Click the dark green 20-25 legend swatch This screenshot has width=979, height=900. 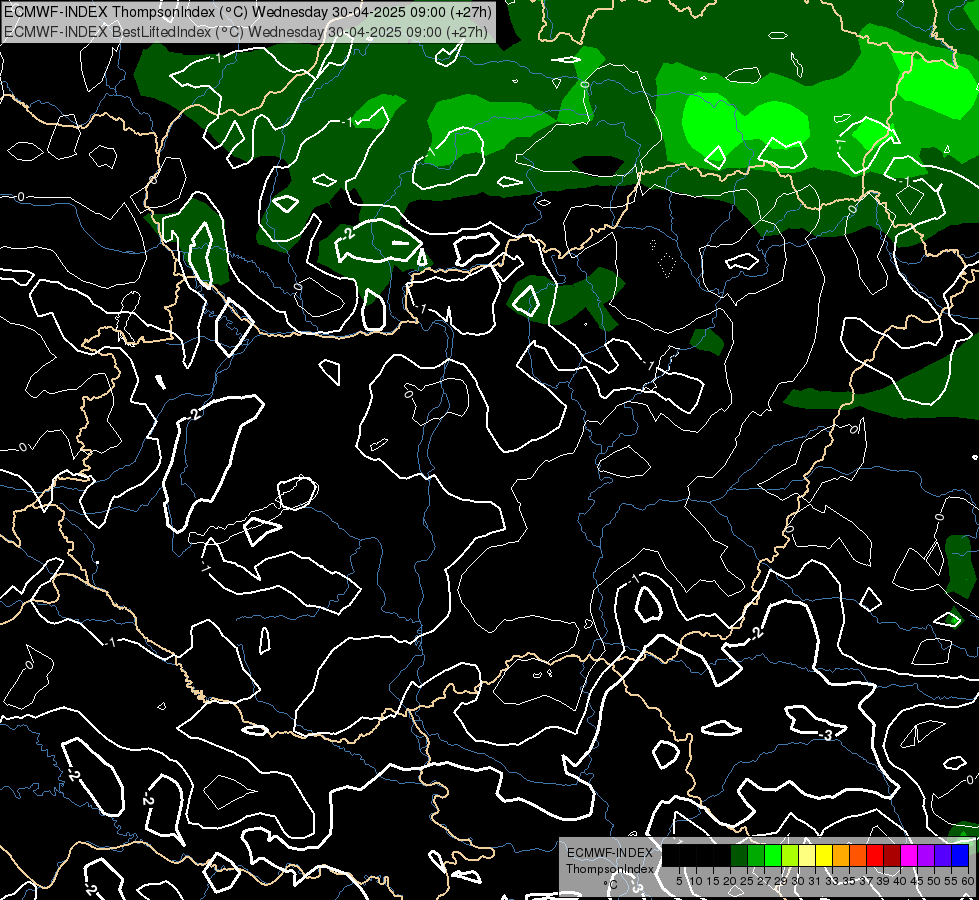(739, 855)
